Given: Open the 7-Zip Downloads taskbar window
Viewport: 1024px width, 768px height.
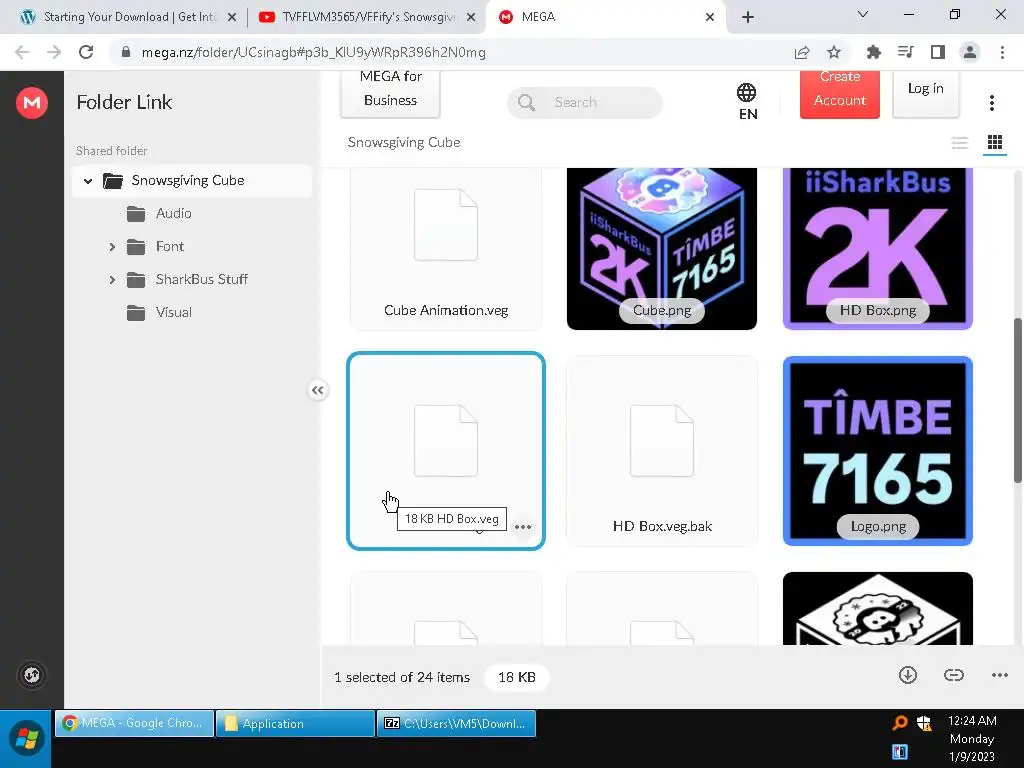Looking at the screenshot, I should [456, 724].
